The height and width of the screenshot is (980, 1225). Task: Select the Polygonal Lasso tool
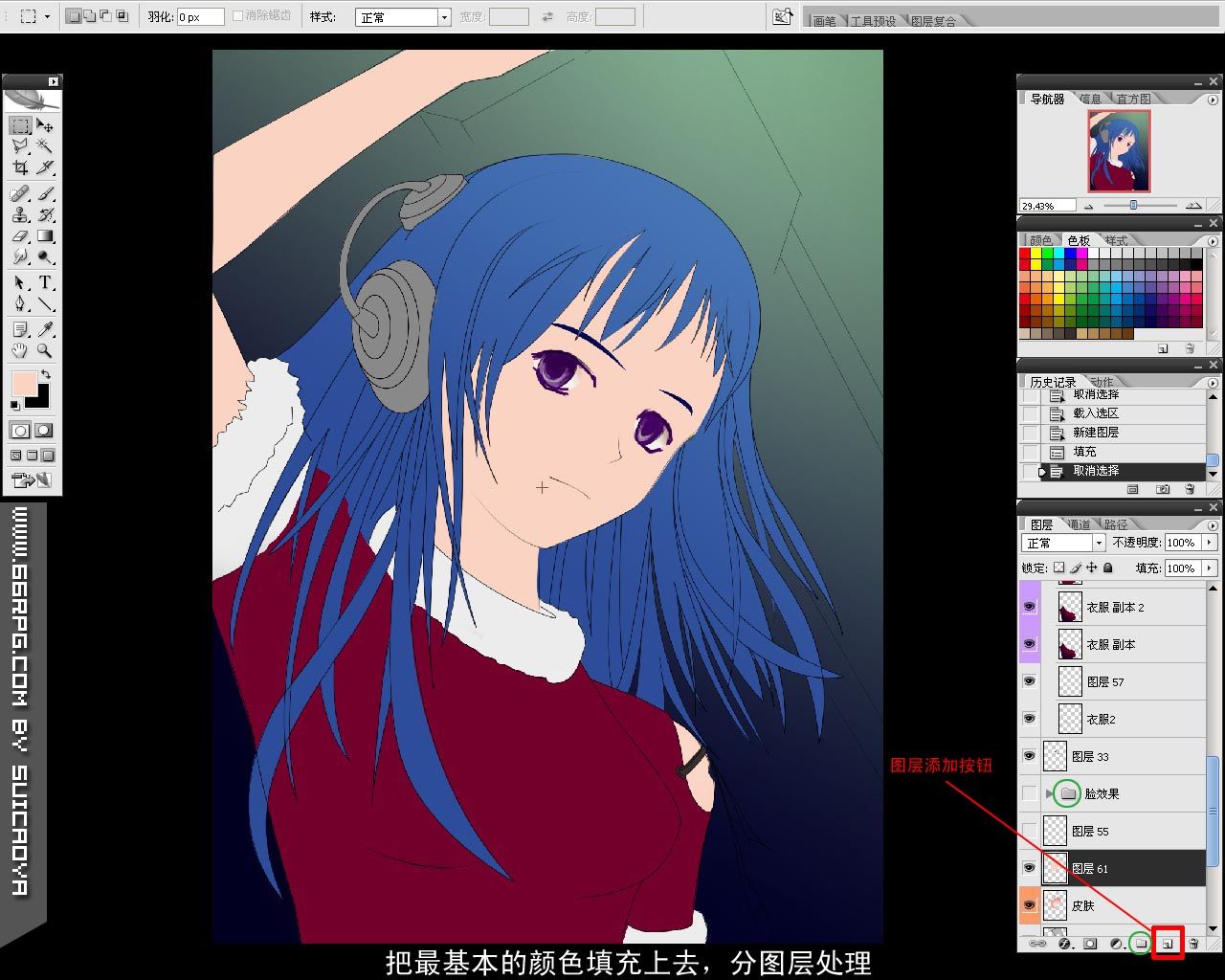pyautogui.click(x=20, y=146)
